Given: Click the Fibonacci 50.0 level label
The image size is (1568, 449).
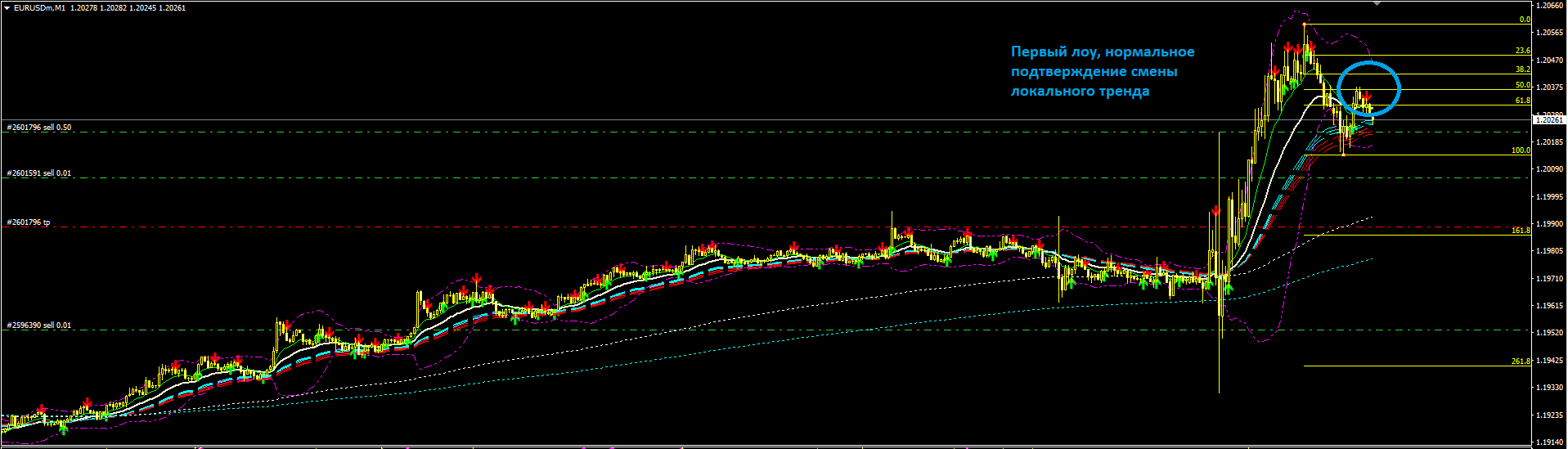Looking at the screenshot, I should (x=1523, y=85).
